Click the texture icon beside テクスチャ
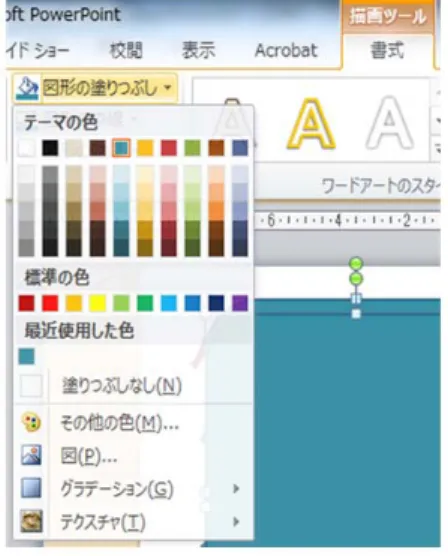The width and height of the screenshot is (448, 556). [32, 521]
